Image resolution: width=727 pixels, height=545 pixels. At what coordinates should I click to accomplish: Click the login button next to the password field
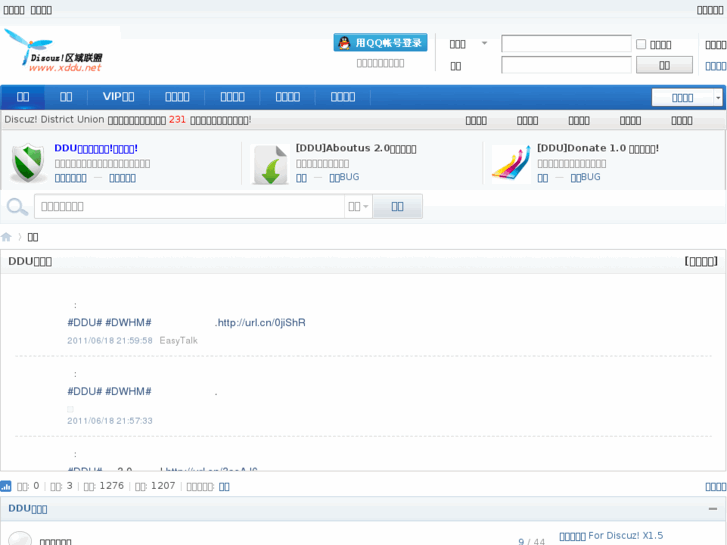664,65
